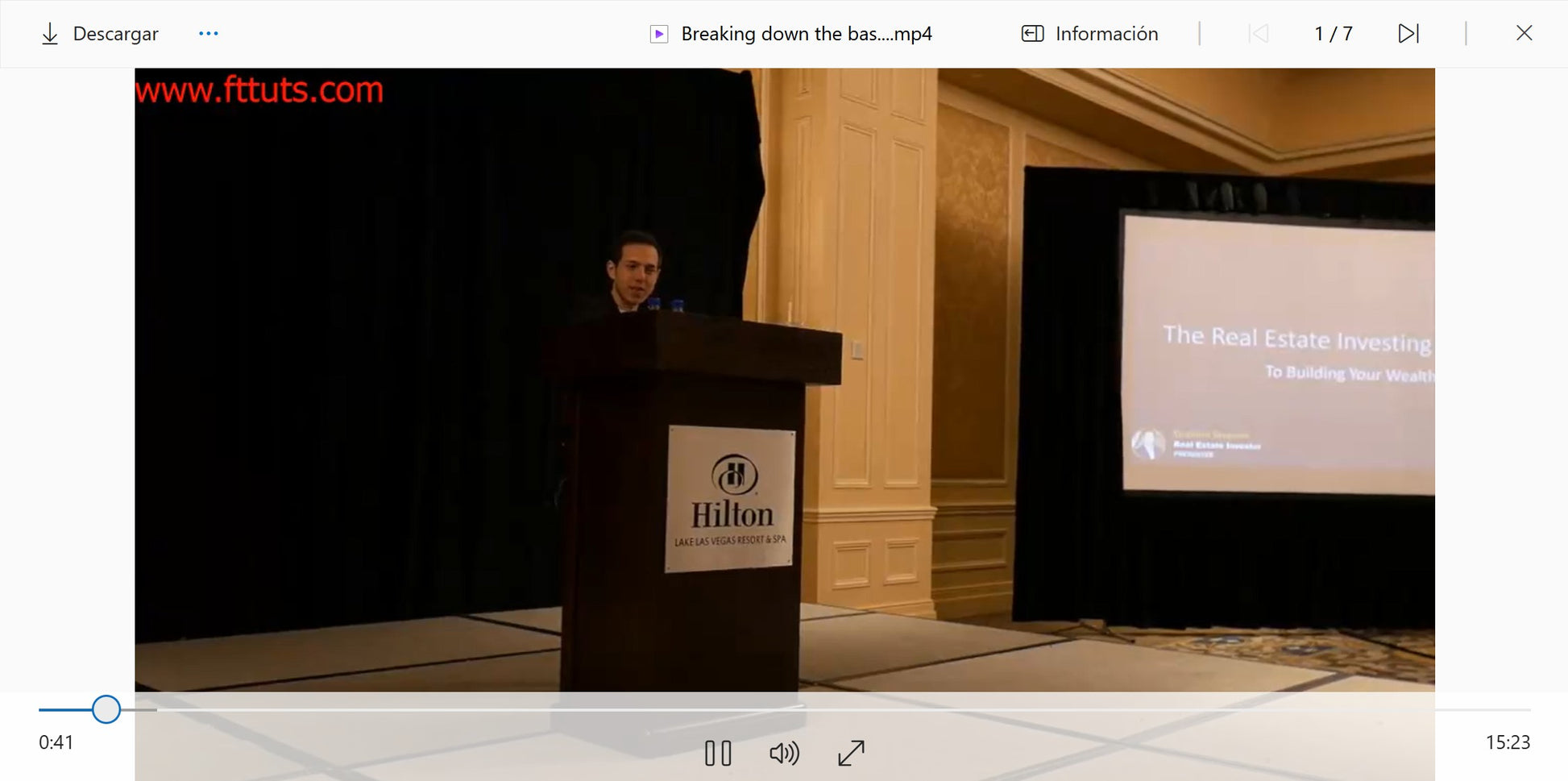Click the 1 / 7 file counter
The height and width of the screenshot is (781, 1568).
coord(1333,33)
